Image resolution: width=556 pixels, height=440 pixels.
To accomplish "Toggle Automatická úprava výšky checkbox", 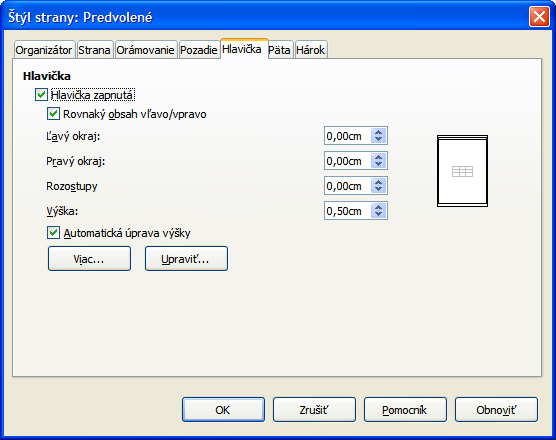I will (x=54, y=233).
